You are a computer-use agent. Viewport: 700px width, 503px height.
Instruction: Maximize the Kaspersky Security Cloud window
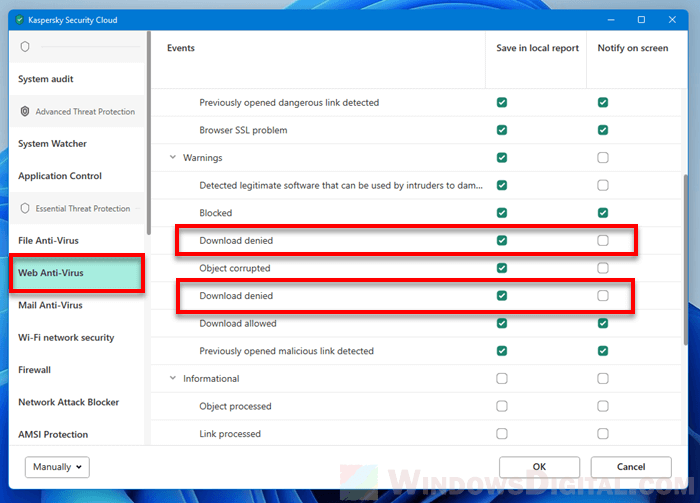pos(641,20)
